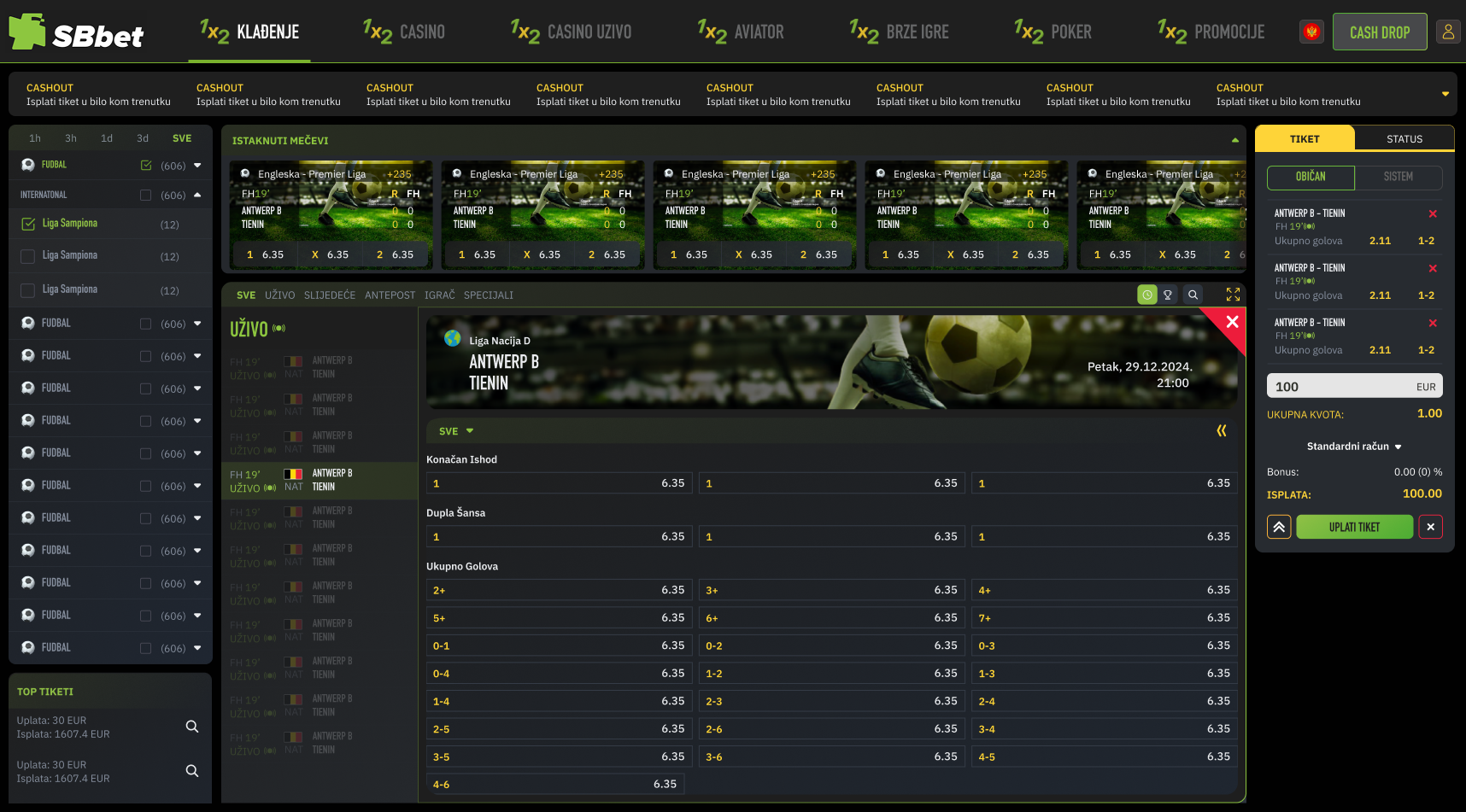The height and width of the screenshot is (812, 1466).
Task: Activate the clock time-sort icon
Action: pyautogui.click(x=1147, y=295)
